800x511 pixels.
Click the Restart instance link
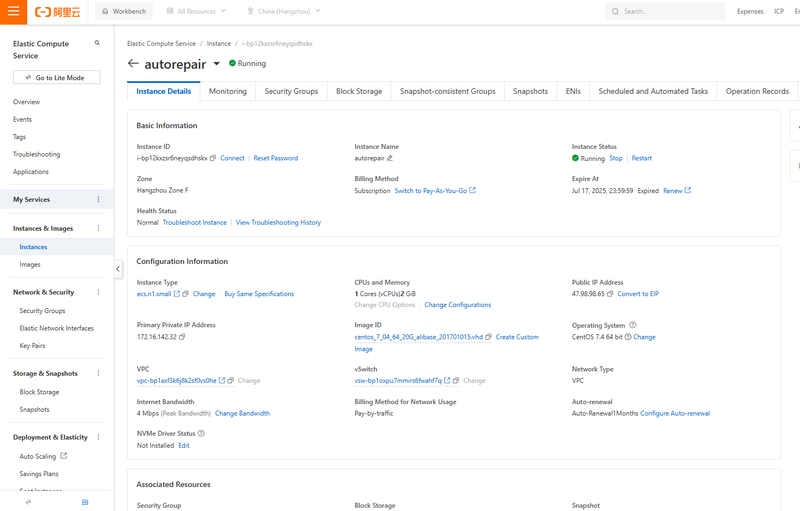(x=641, y=158)
